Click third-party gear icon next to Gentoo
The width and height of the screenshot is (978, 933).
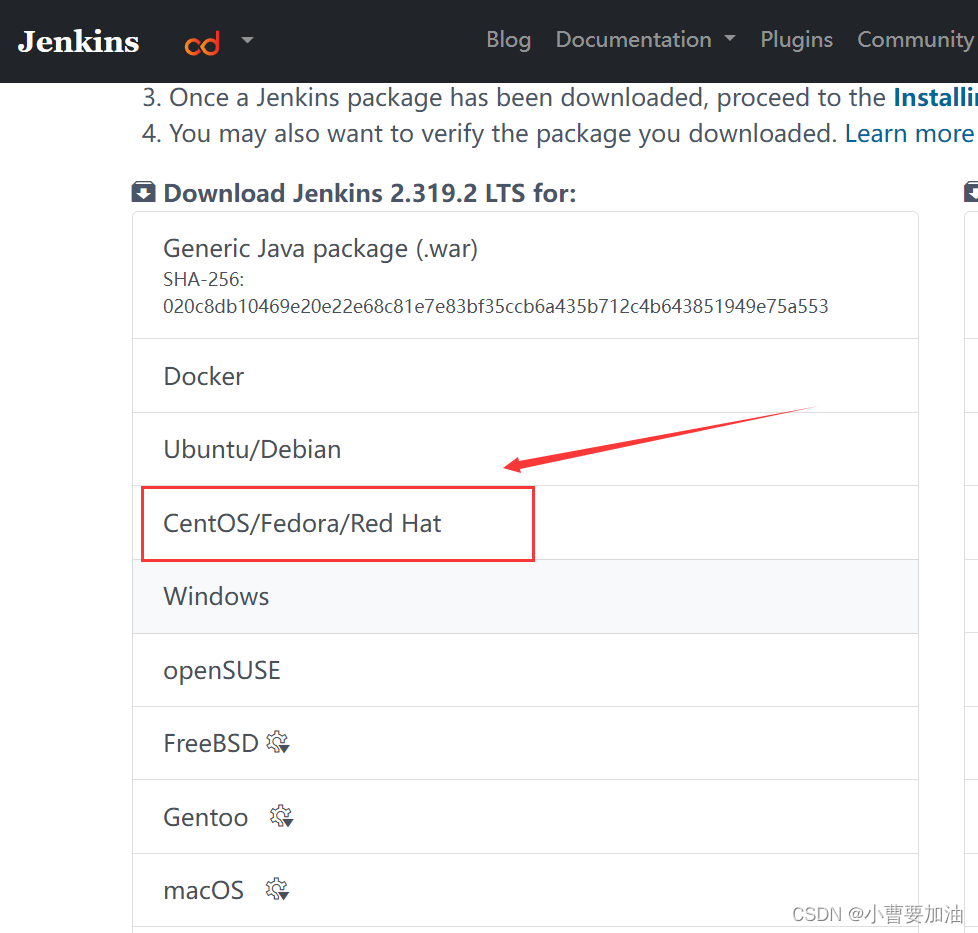281,816
